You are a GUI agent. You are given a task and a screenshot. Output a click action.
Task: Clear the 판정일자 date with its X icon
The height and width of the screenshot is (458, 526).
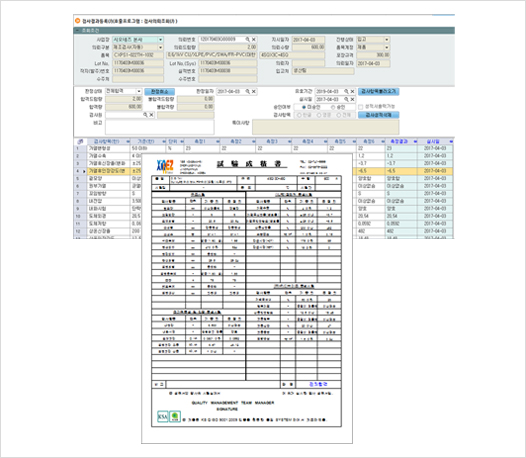point(254,92)
